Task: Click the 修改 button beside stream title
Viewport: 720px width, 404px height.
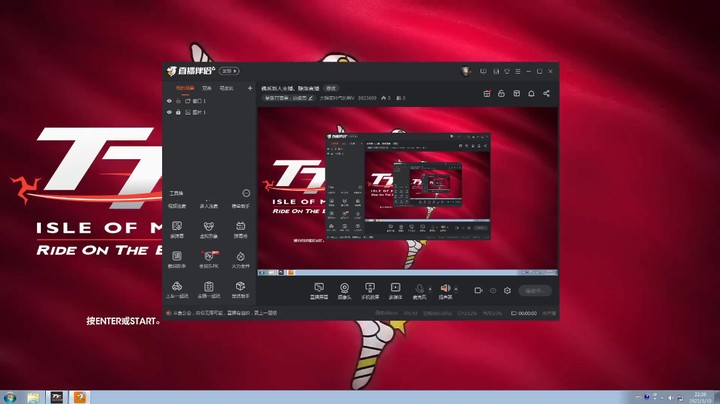Action: [x=331, y=88]
